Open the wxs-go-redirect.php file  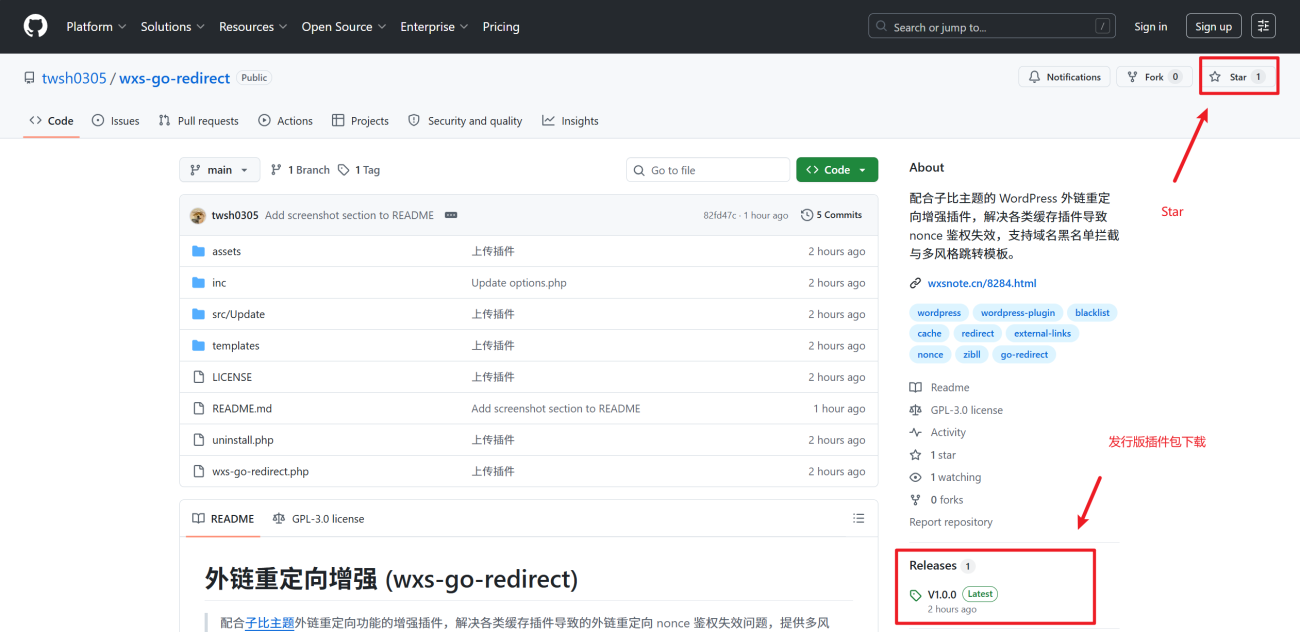pyautogui.click(x=260, y=472)
